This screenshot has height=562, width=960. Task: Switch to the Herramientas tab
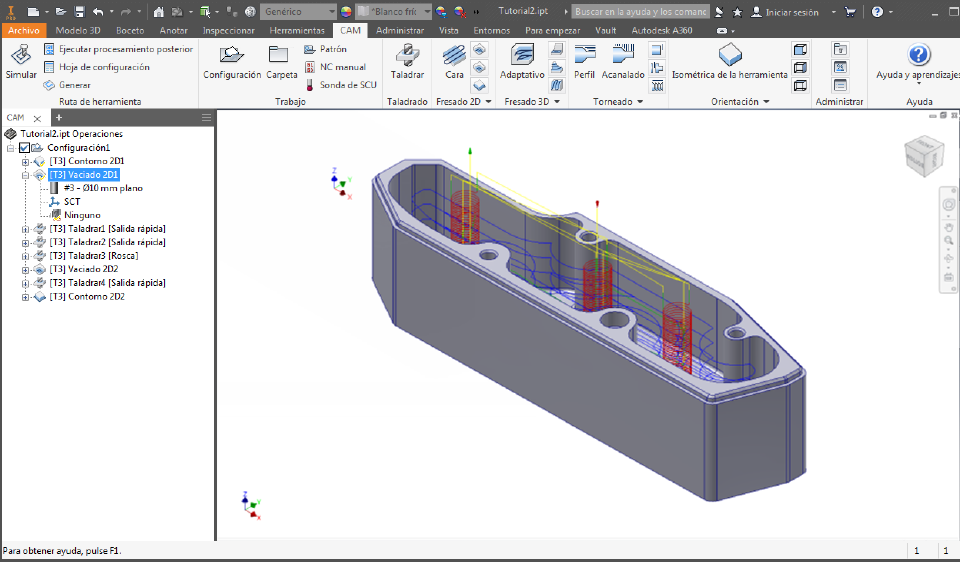tap(297, 30)
